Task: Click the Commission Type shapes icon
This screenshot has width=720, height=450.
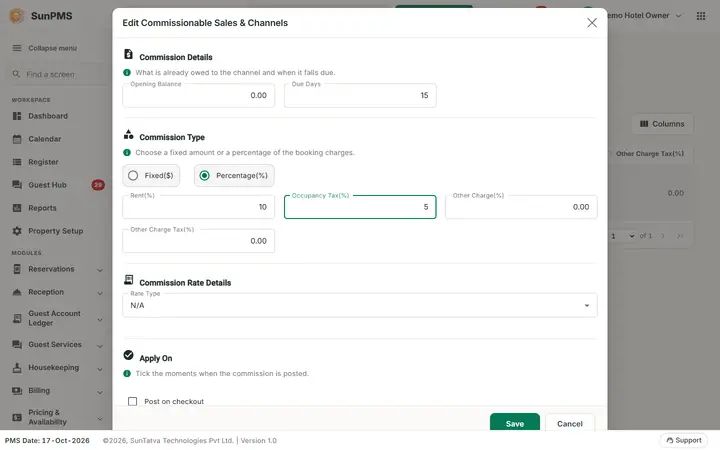Action: [x=129, y=135]
